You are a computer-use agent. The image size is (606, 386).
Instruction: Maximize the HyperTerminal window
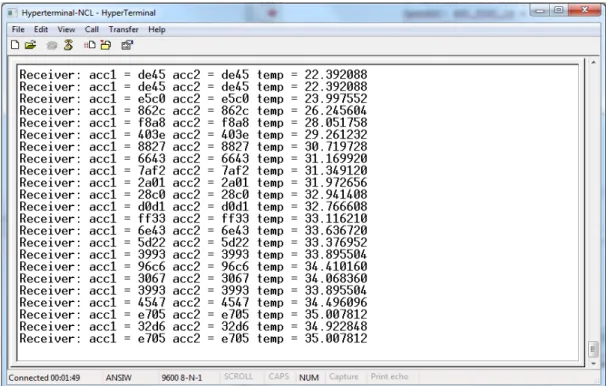pyautogui.click(x=558, y=10)
